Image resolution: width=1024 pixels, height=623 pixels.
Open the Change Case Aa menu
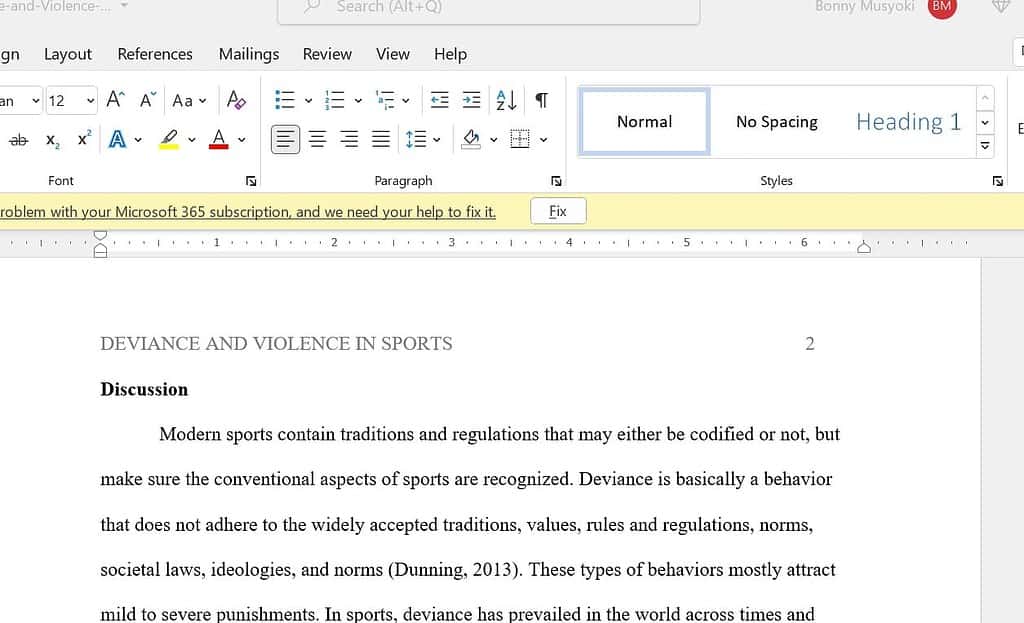click(189, 101)
